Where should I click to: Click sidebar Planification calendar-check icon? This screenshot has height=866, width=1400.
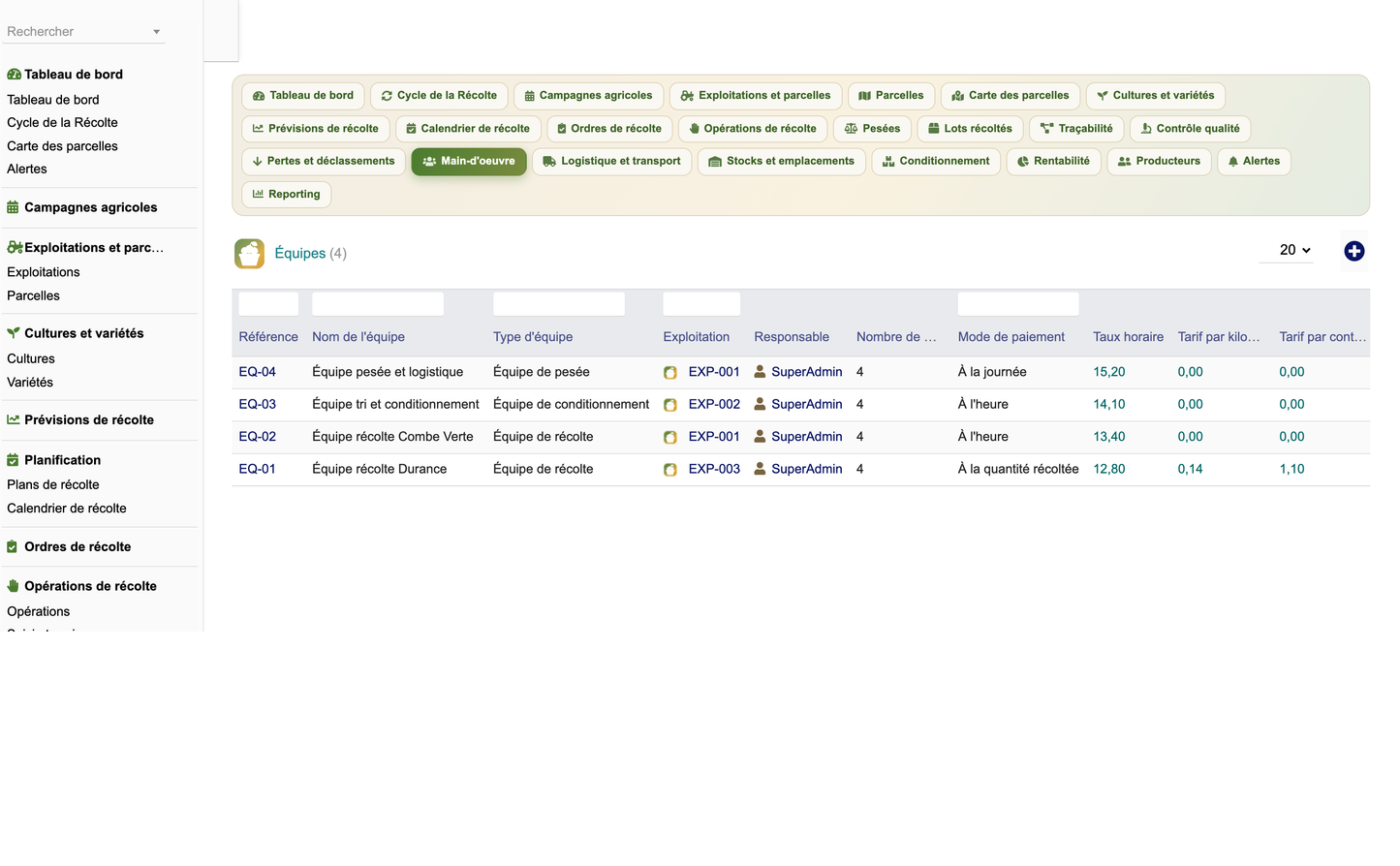coord(13,460)
